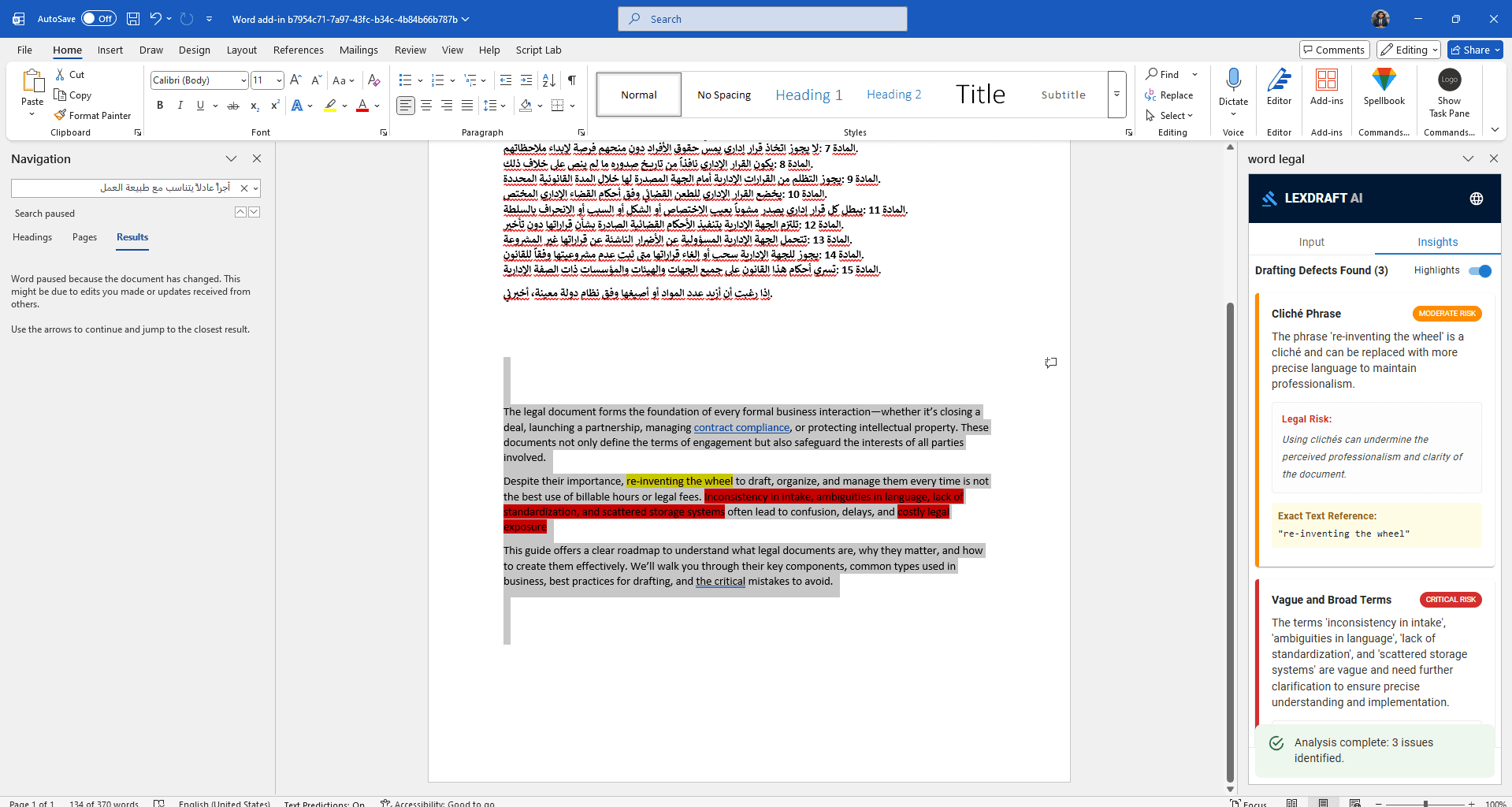Screen dimensions: 1512x807
Task: Switch to Pages in Navigation
Action: click(84, 237)
